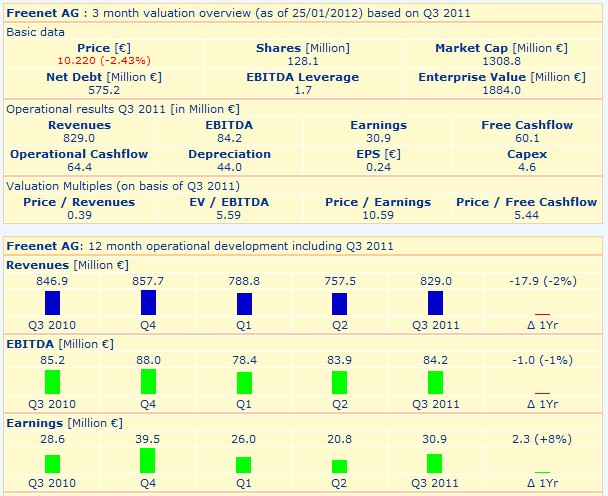Click the EBITDA Leverage value 1.7

tap(302, 90)
